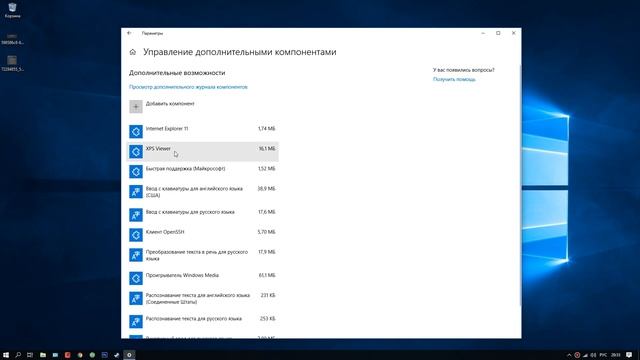Switch input language via РУС indicator
This screenshot has width=640, height=360.
click(x=603, y=355)
